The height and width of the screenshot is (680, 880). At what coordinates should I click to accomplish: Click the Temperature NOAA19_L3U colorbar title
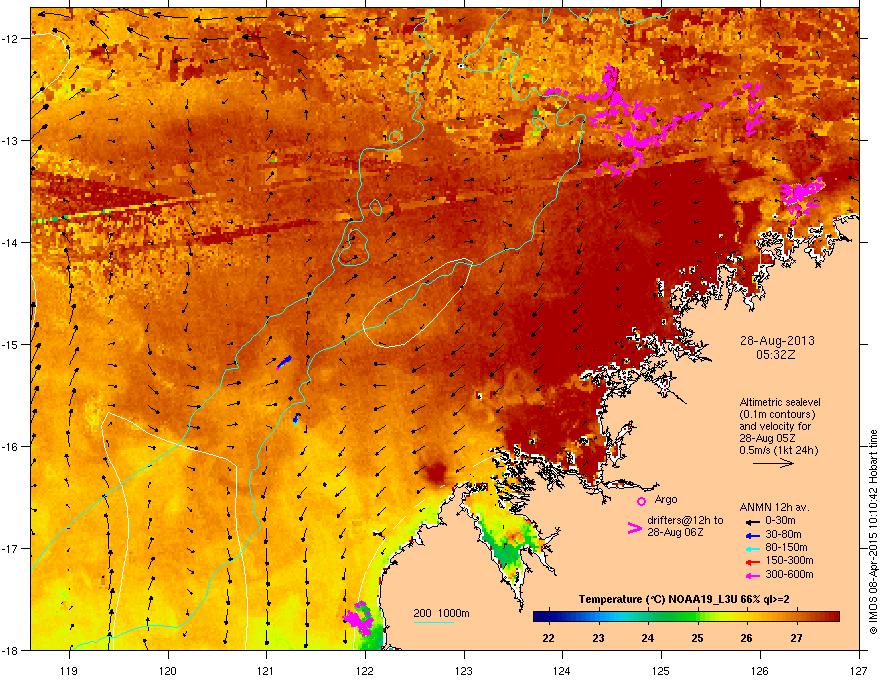[x=684, y=599]
